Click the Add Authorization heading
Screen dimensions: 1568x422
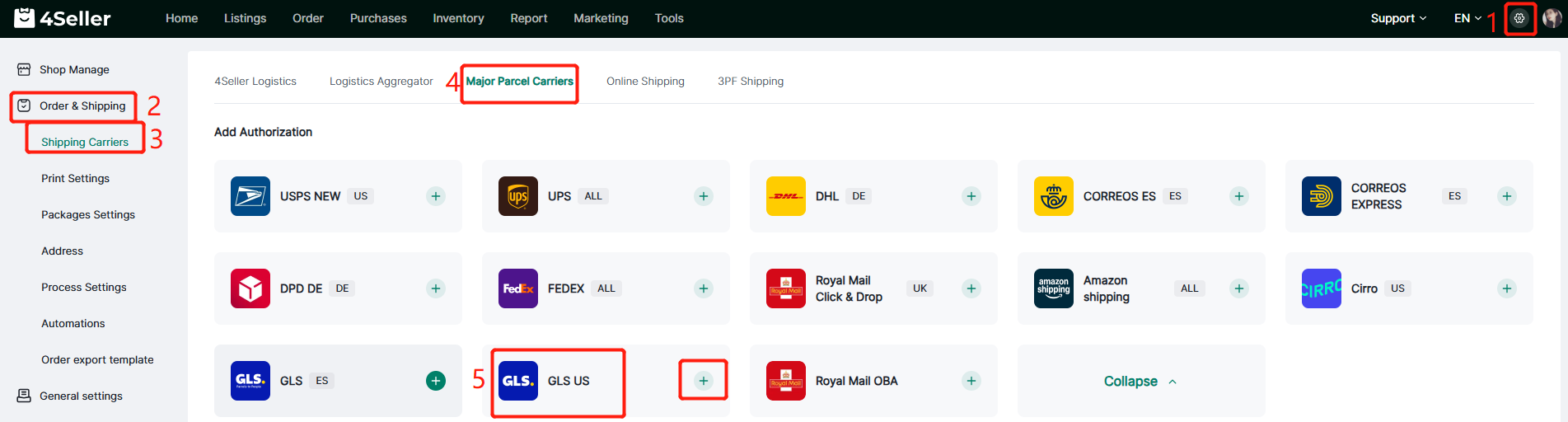(x=263, y=132)
